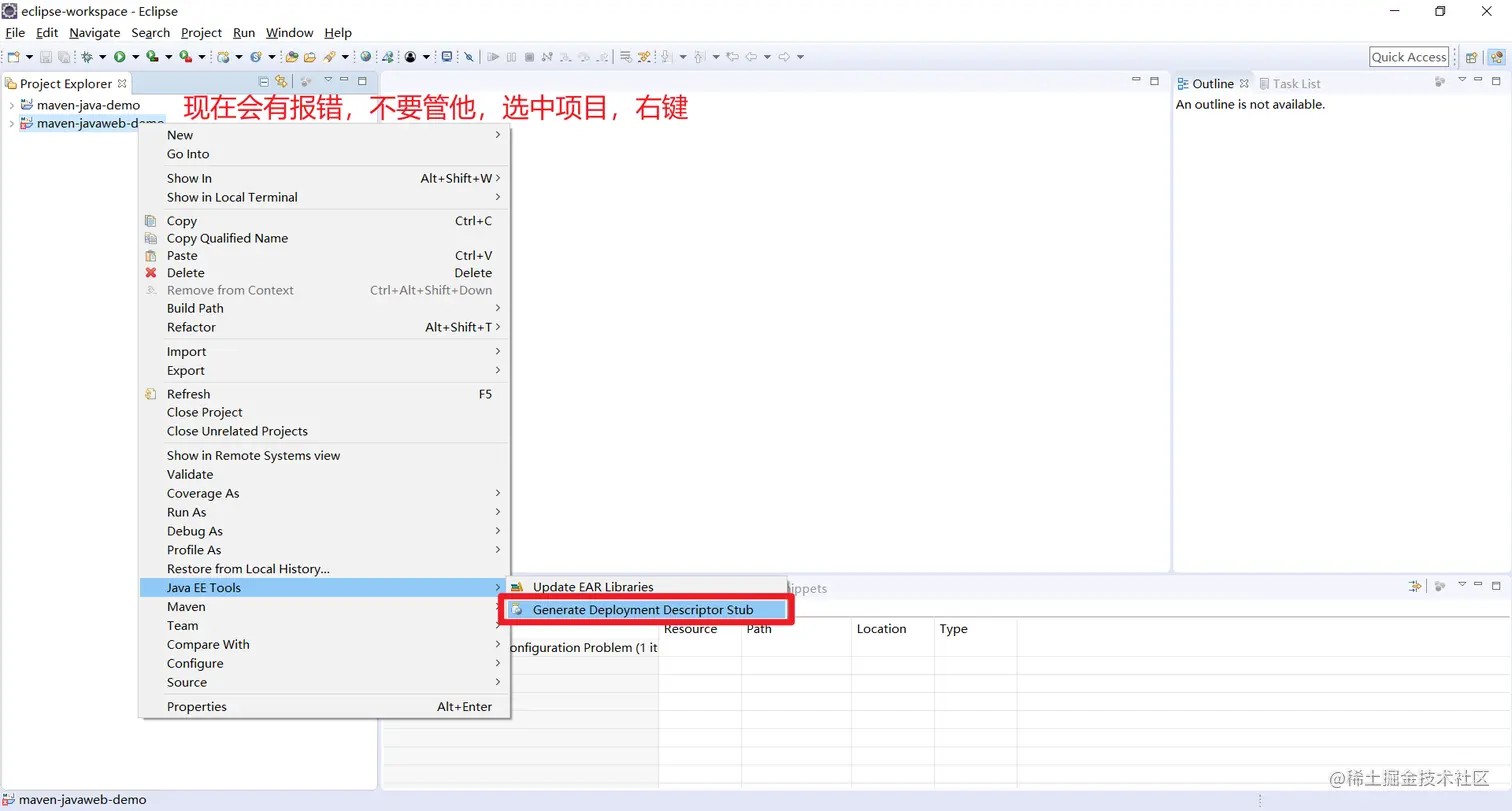Maximize the editor area
This screenshot has width=1512, height=811.
[1154, 80]
